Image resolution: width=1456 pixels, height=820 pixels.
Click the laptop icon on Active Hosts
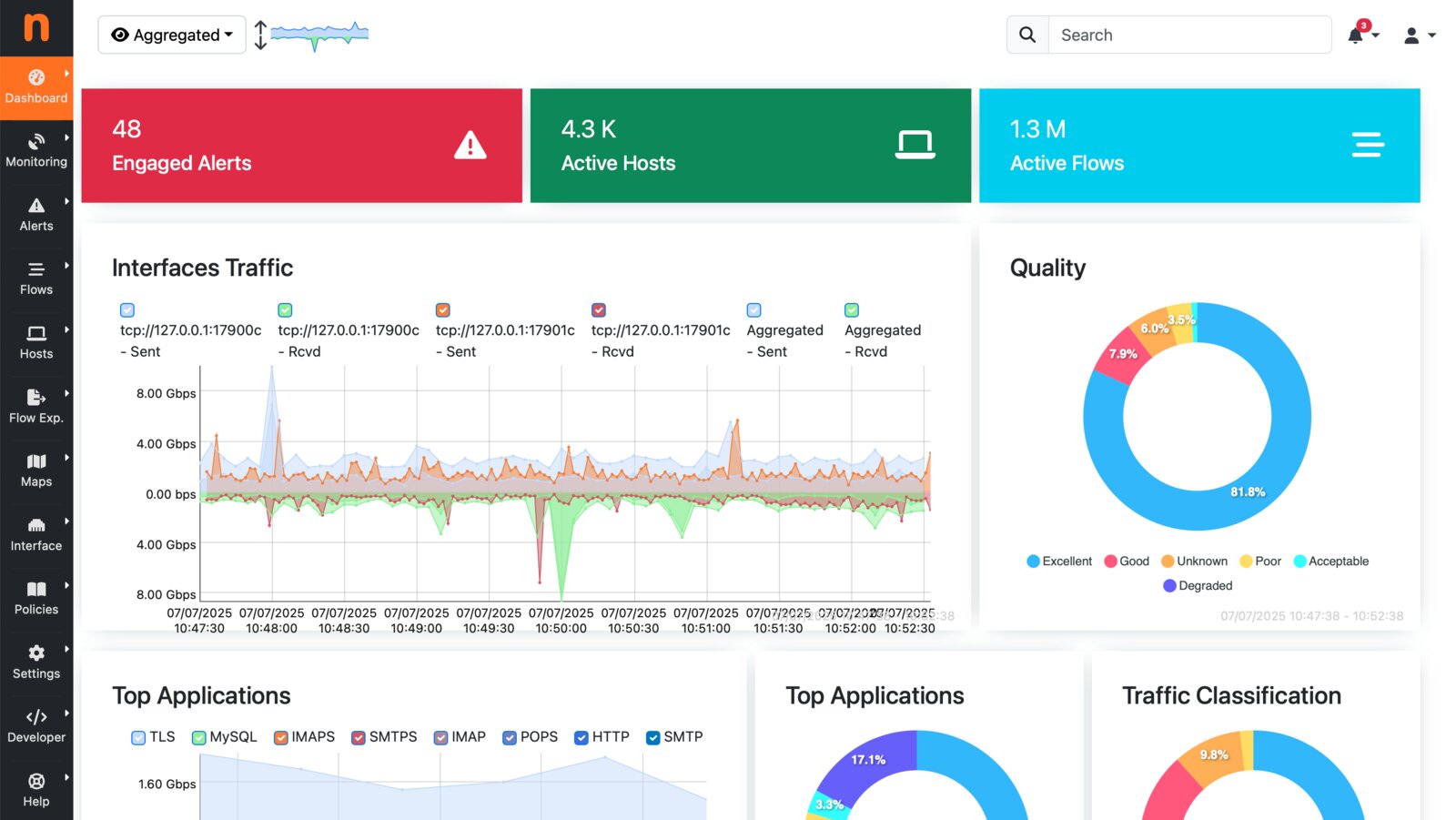tap(915, 145)
